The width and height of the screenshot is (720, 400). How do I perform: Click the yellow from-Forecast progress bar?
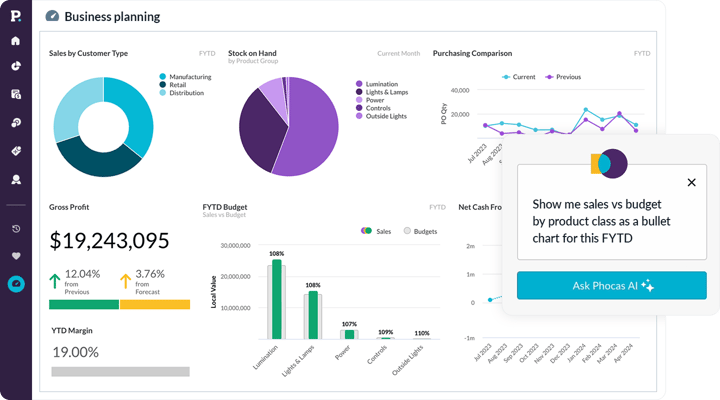pyautogui.click(x=155, y=304)
